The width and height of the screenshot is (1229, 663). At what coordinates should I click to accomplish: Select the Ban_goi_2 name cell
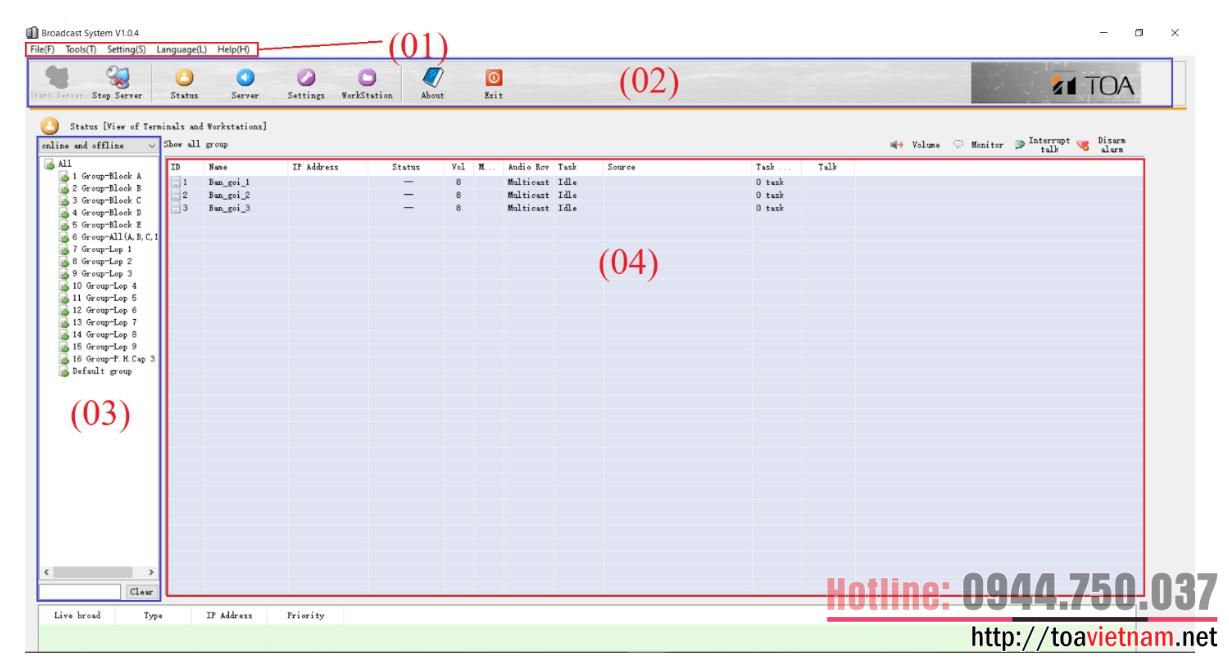point(230,195)
